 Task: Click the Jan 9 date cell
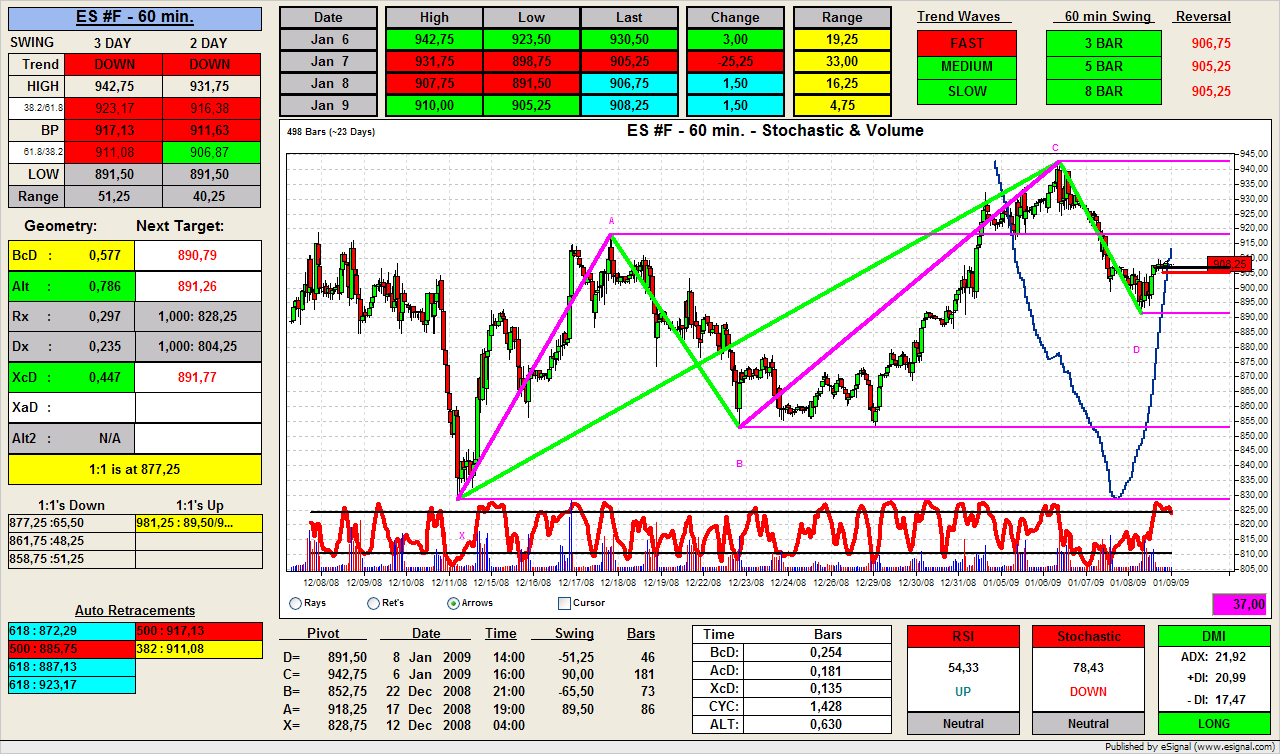328,105
